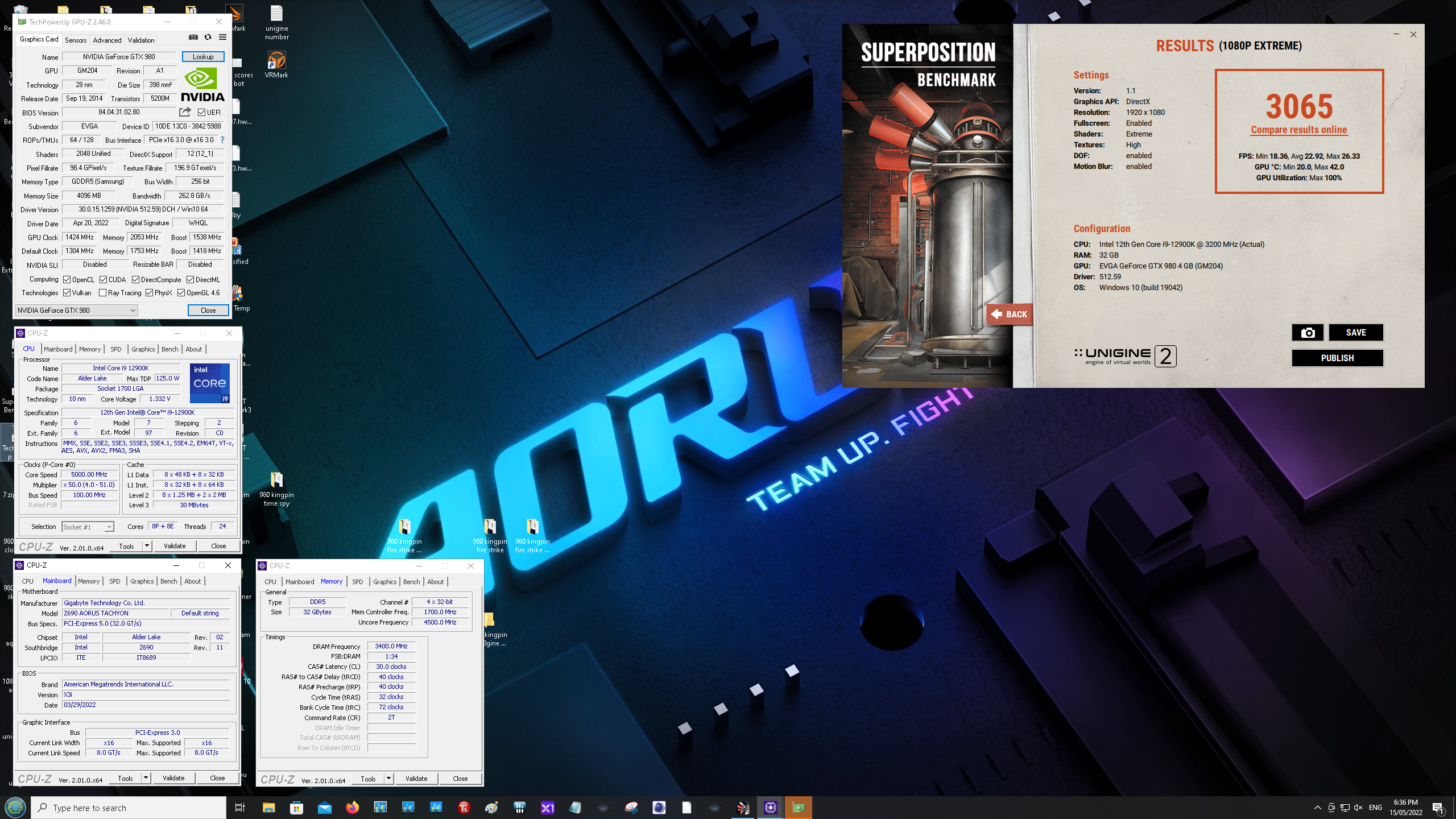Open the SPD tab in CPU-Z CPU window
The height and width of the screenshot is (819, 1456).
116,349
